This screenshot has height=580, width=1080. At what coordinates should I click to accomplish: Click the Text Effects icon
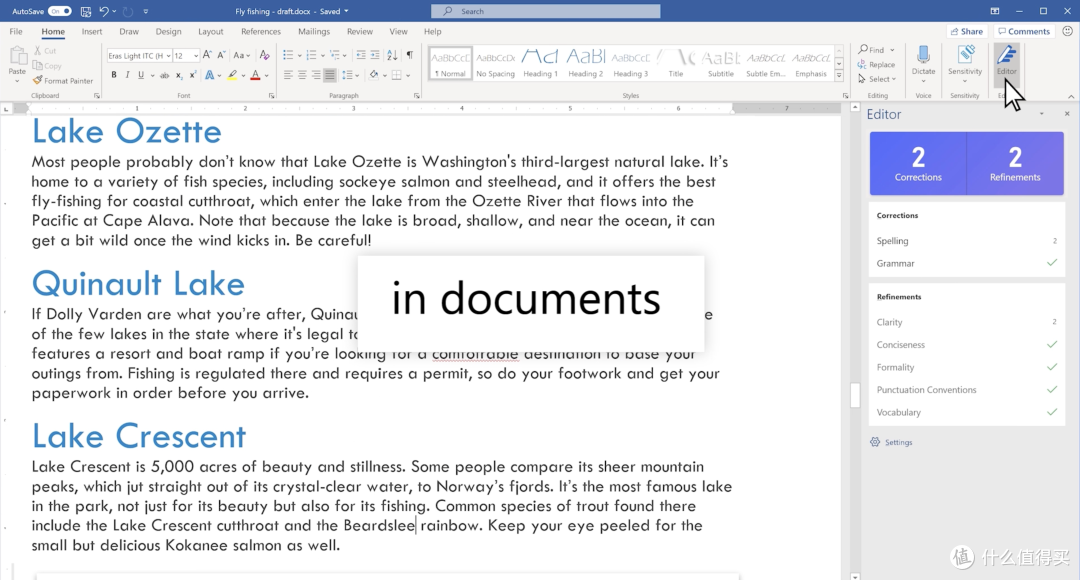coord(209,75)
